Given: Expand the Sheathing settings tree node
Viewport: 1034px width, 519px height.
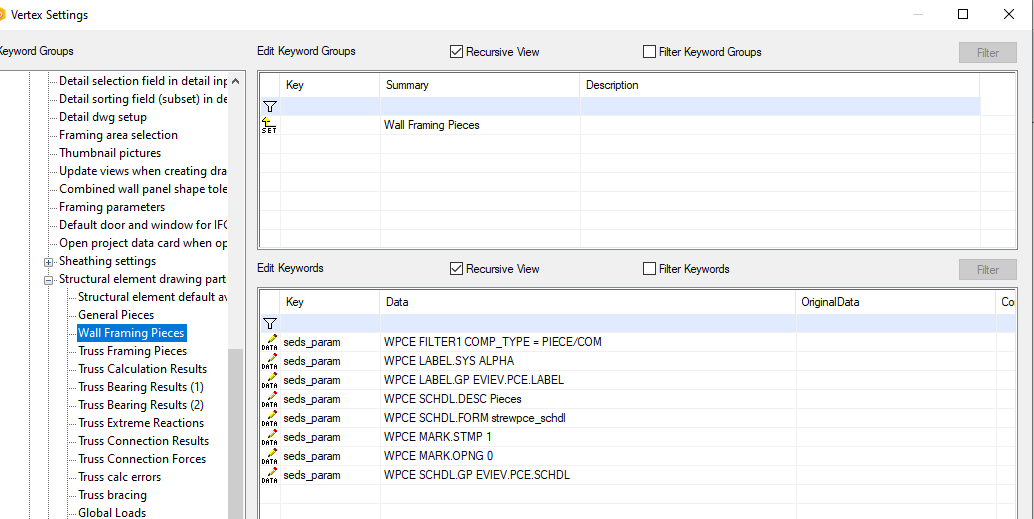Looking at the screenshot, I should point(48,262).
